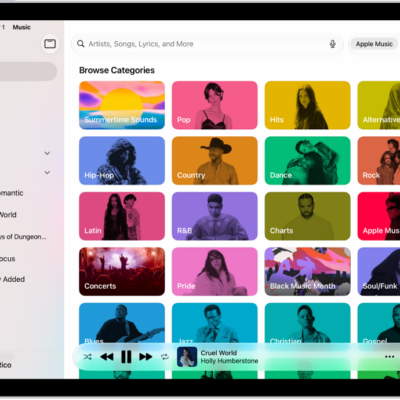Viewport: 400px width, 400px height.
Task: Open the Dance category card
Action: [307, 161]
